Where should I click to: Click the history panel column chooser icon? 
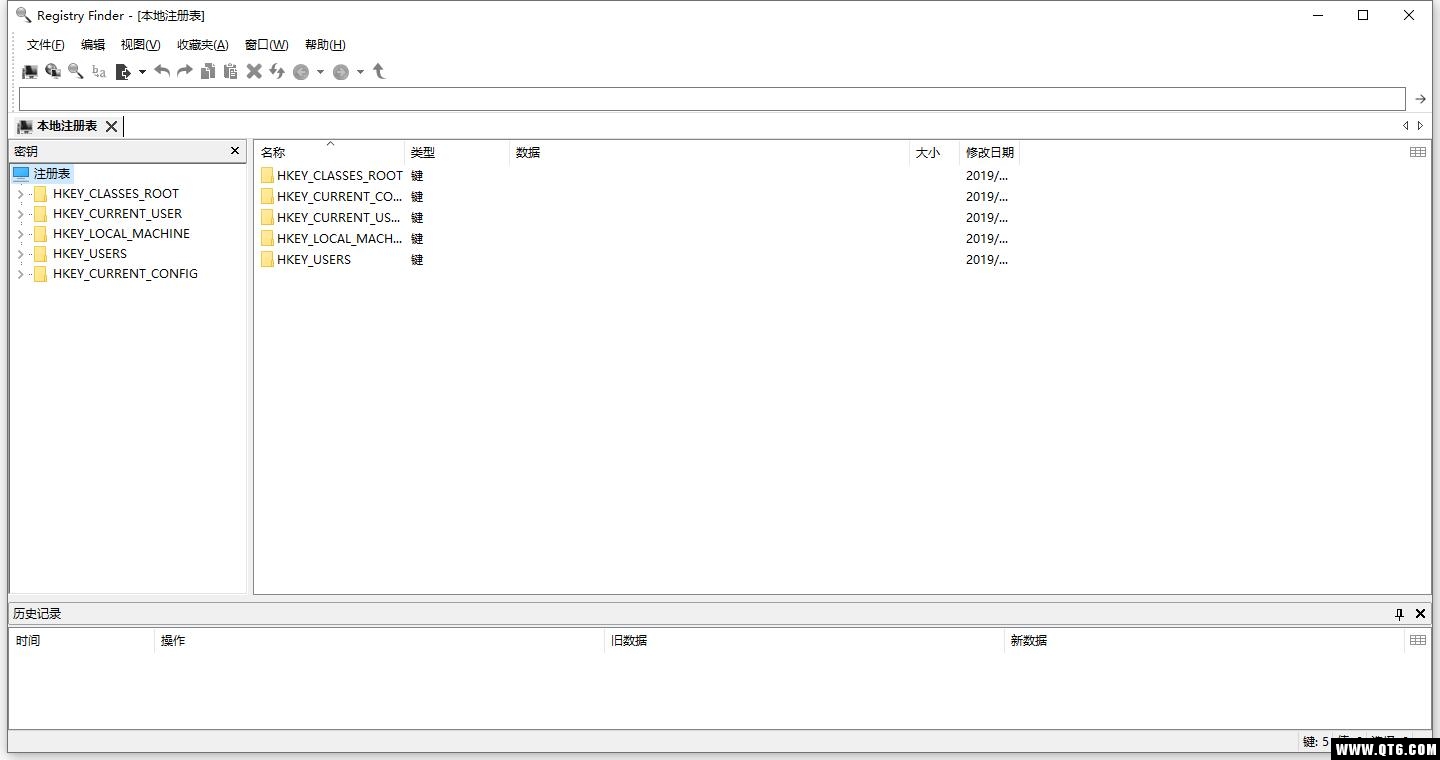tap(1418, 640)
